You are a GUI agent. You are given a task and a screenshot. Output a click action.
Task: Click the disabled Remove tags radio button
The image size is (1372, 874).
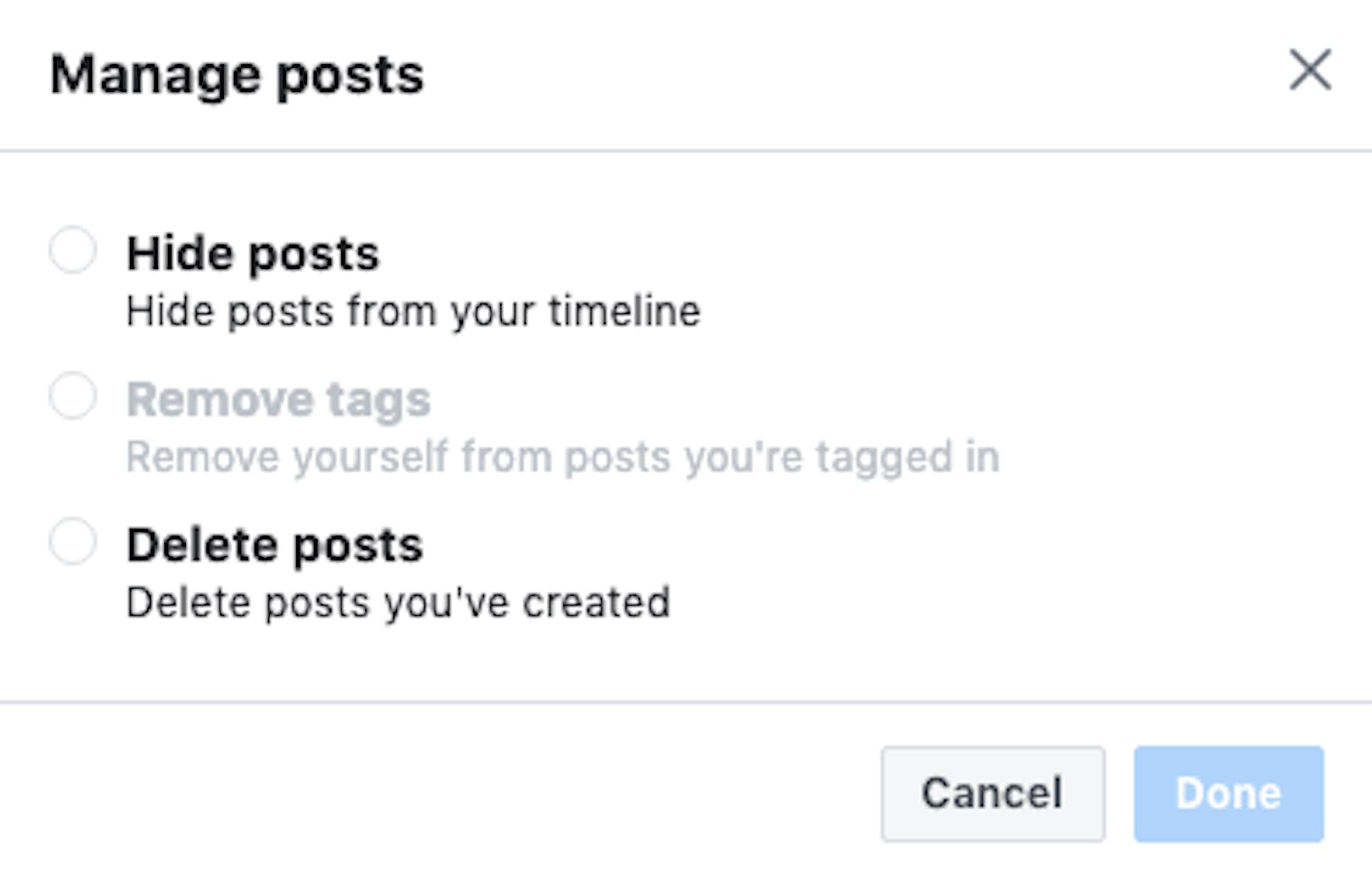pos(72,395)
